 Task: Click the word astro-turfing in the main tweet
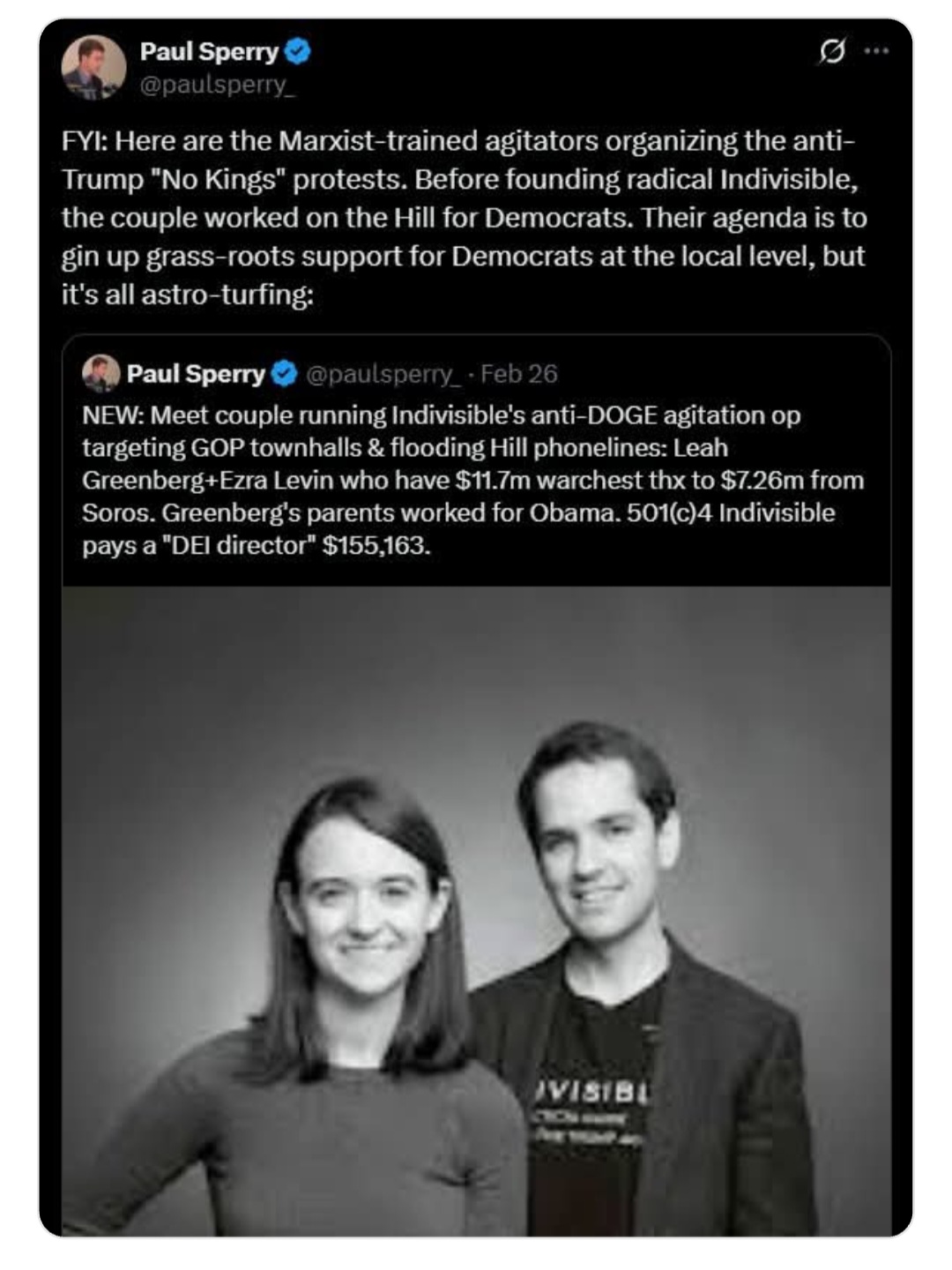pos(227,294)
